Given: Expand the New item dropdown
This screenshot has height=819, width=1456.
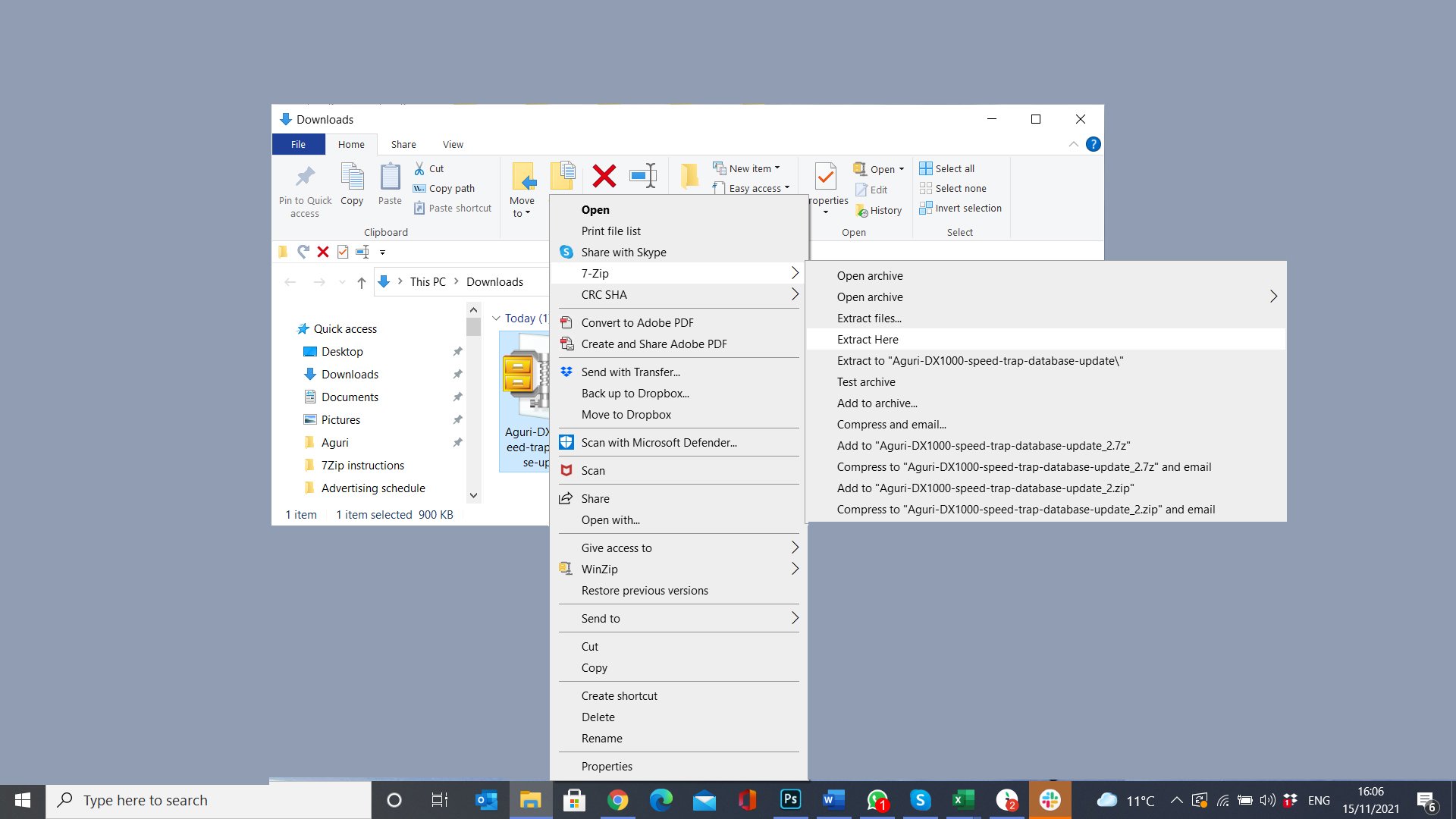Looking at the screenshot, I should 777,168.
